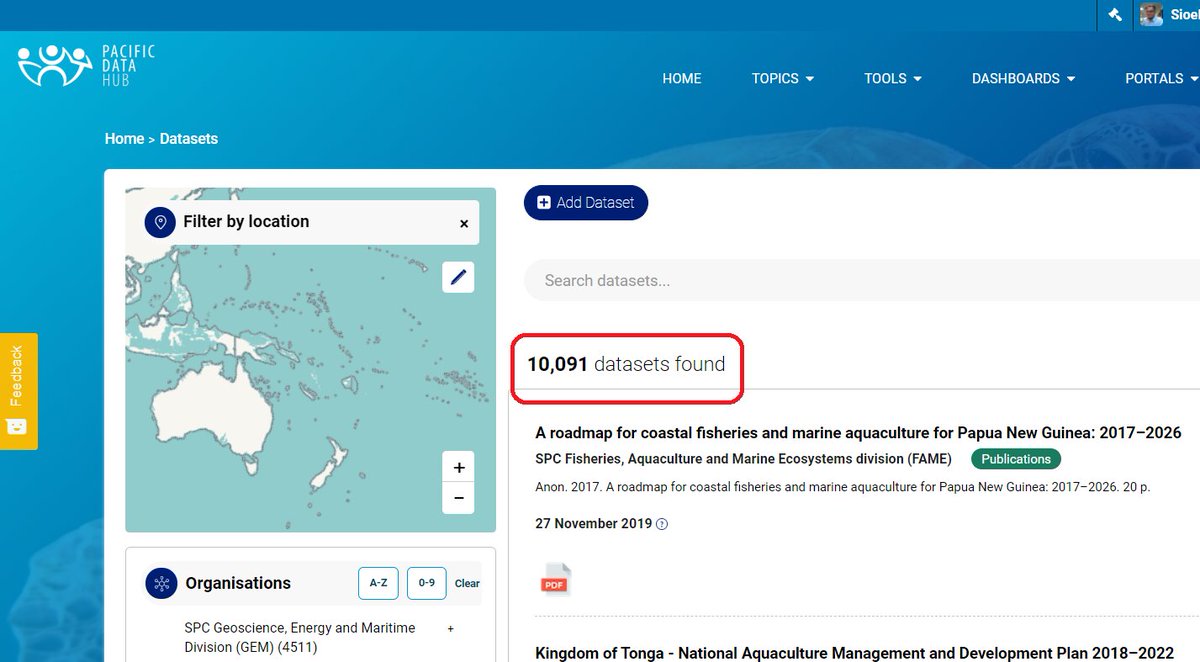The height and width of the screenshot is (662, 1200).
Task: Click the Organisations network icon
Action: coord(161,584)
